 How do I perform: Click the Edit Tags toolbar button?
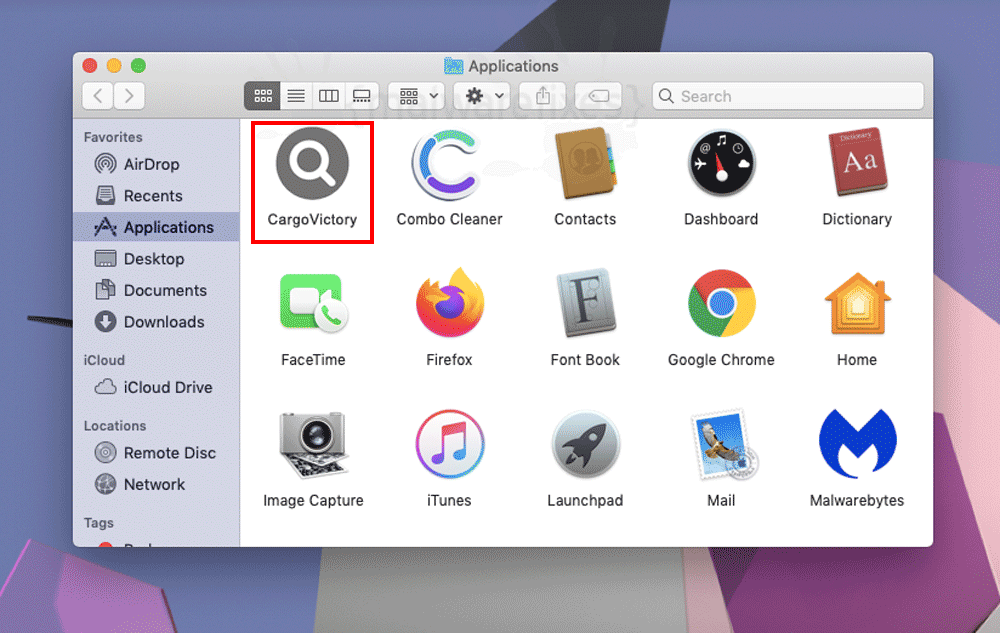pyautogui.click(x=598, y=96)
